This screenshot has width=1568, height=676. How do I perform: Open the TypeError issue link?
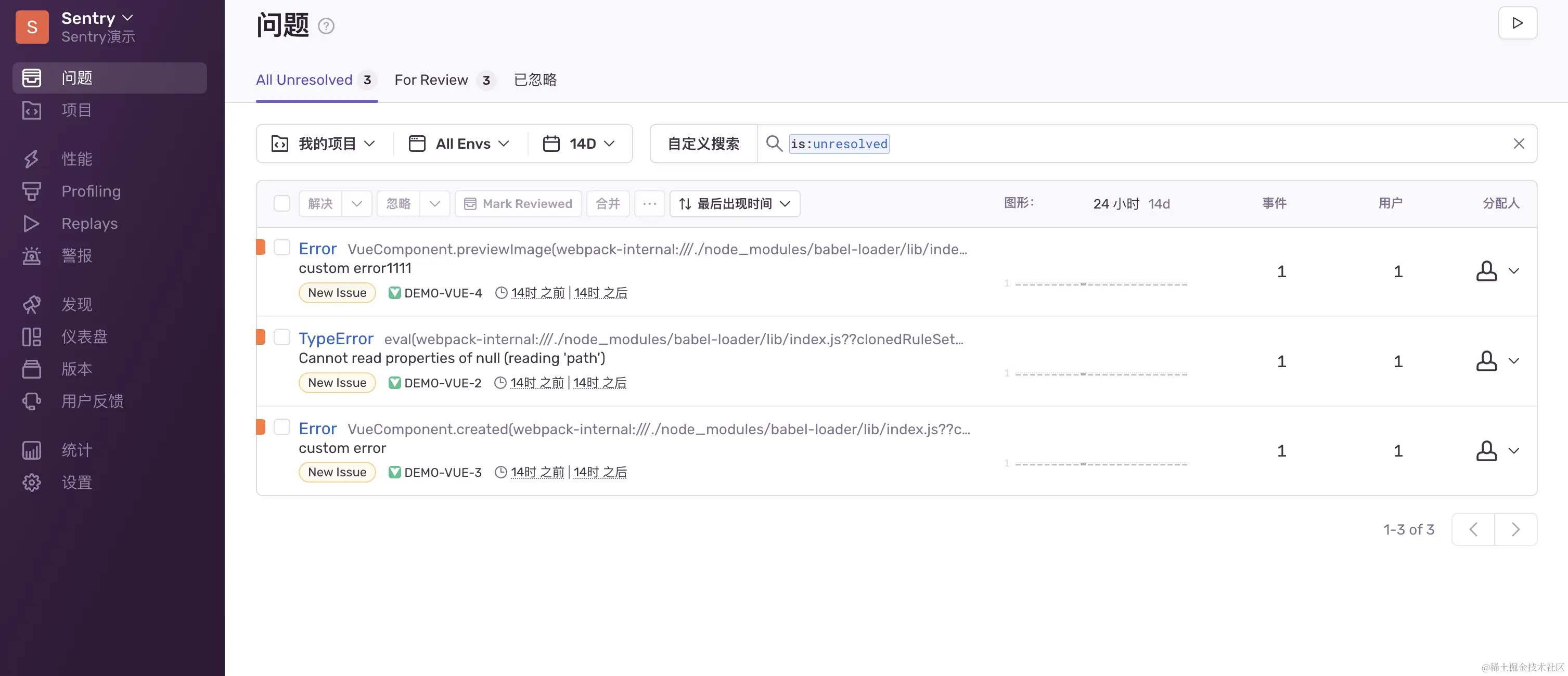pos(336,339)
